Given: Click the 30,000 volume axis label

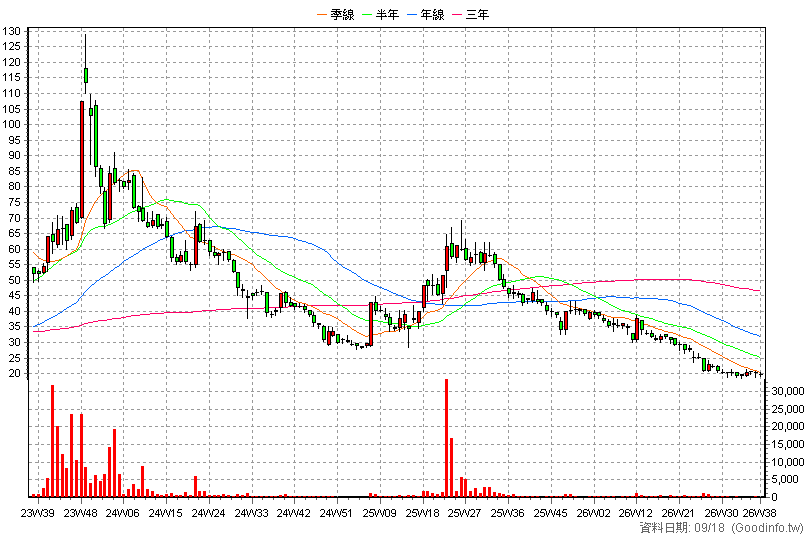Looking at the screenshot, I should (x=787, y=392).
